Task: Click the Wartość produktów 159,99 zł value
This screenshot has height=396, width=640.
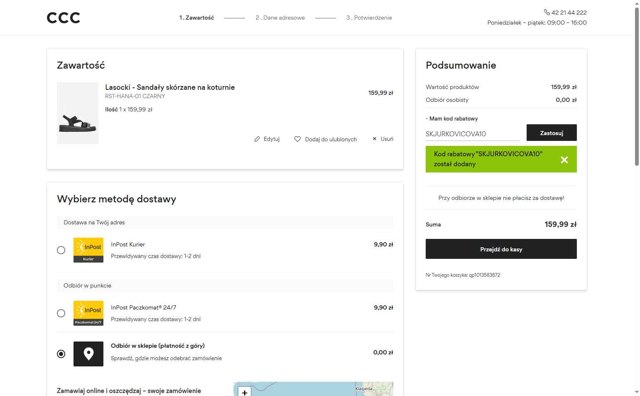Action: (x=564, y=87)
